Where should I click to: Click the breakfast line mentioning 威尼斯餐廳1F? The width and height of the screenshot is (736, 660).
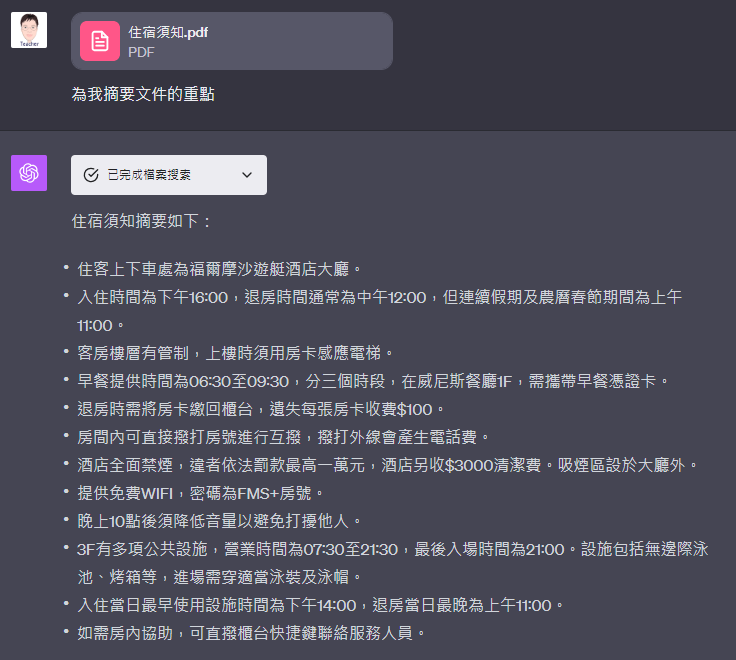(x=372, y=381)
